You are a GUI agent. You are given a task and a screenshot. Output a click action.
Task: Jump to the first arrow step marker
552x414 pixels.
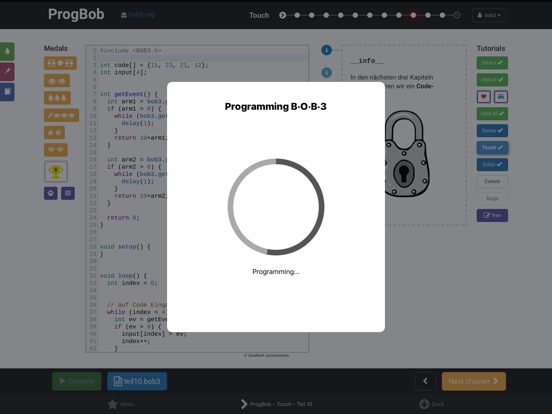282,15
